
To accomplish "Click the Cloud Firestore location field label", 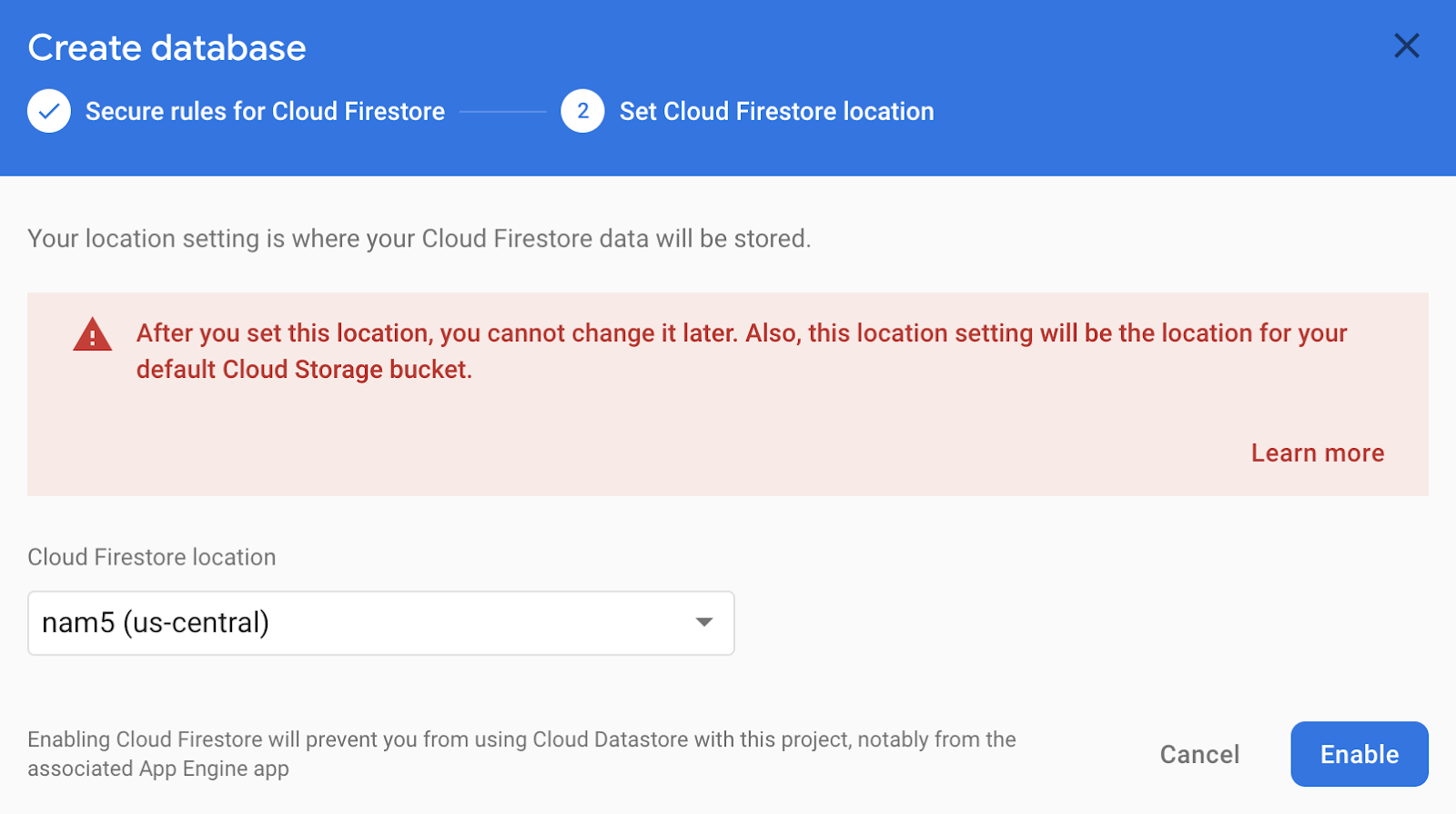I will tap(152, 557).
